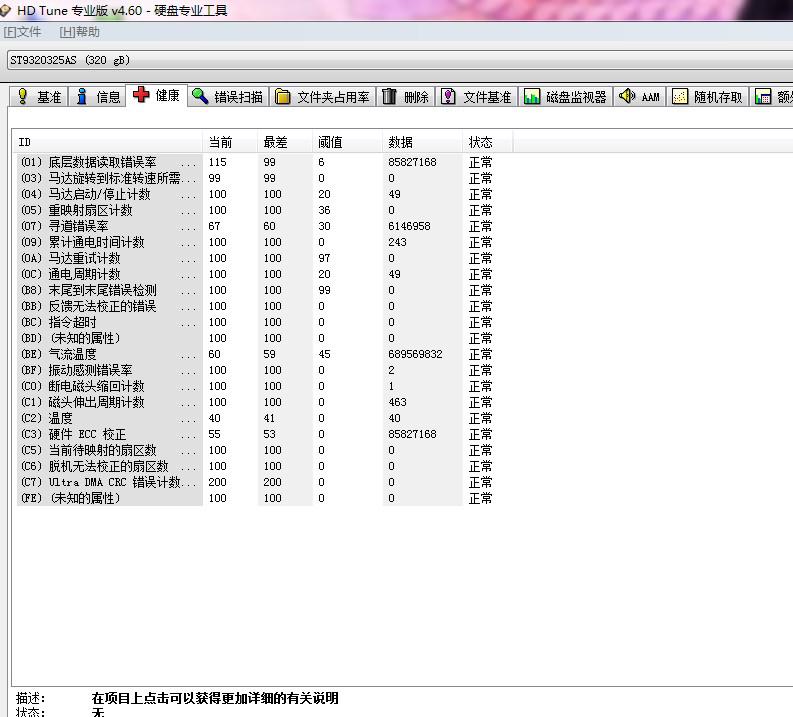Click the trash can icon for 删除
The image size is (793, 717).
click(x=389, y=96)
